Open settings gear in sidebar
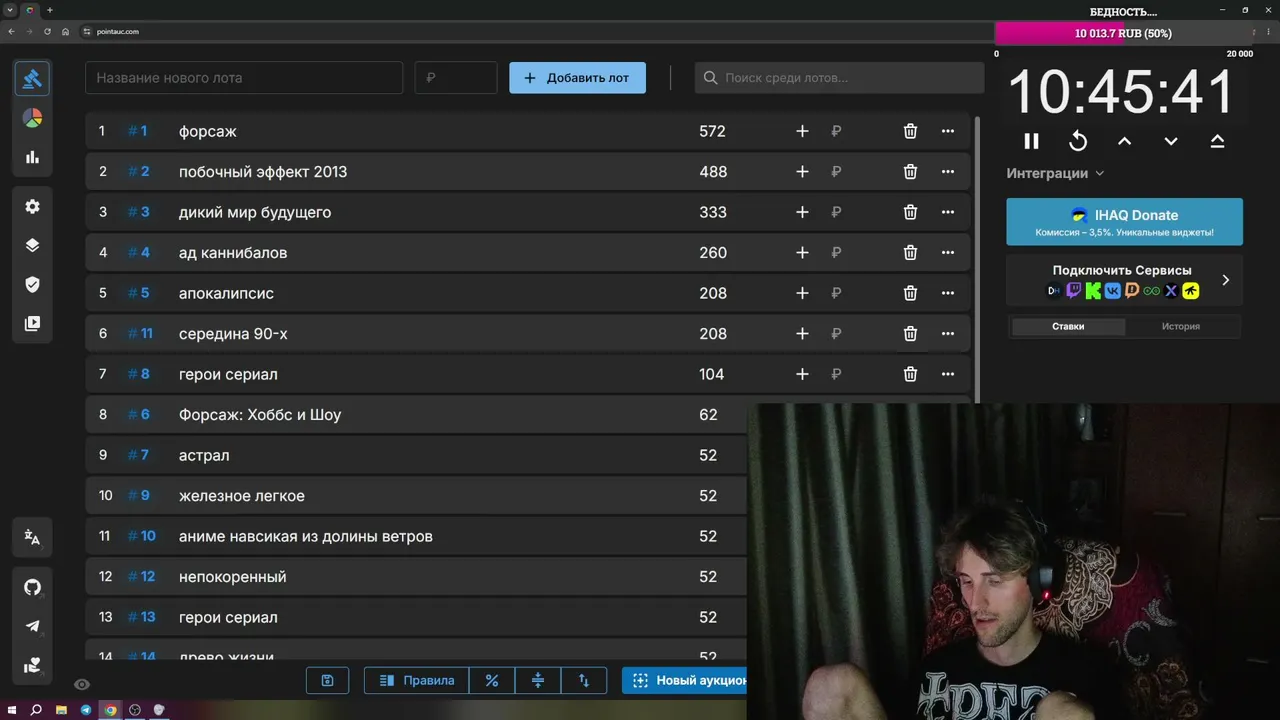The height and width of the screenshot is (720, 1280). coord(32,206)
